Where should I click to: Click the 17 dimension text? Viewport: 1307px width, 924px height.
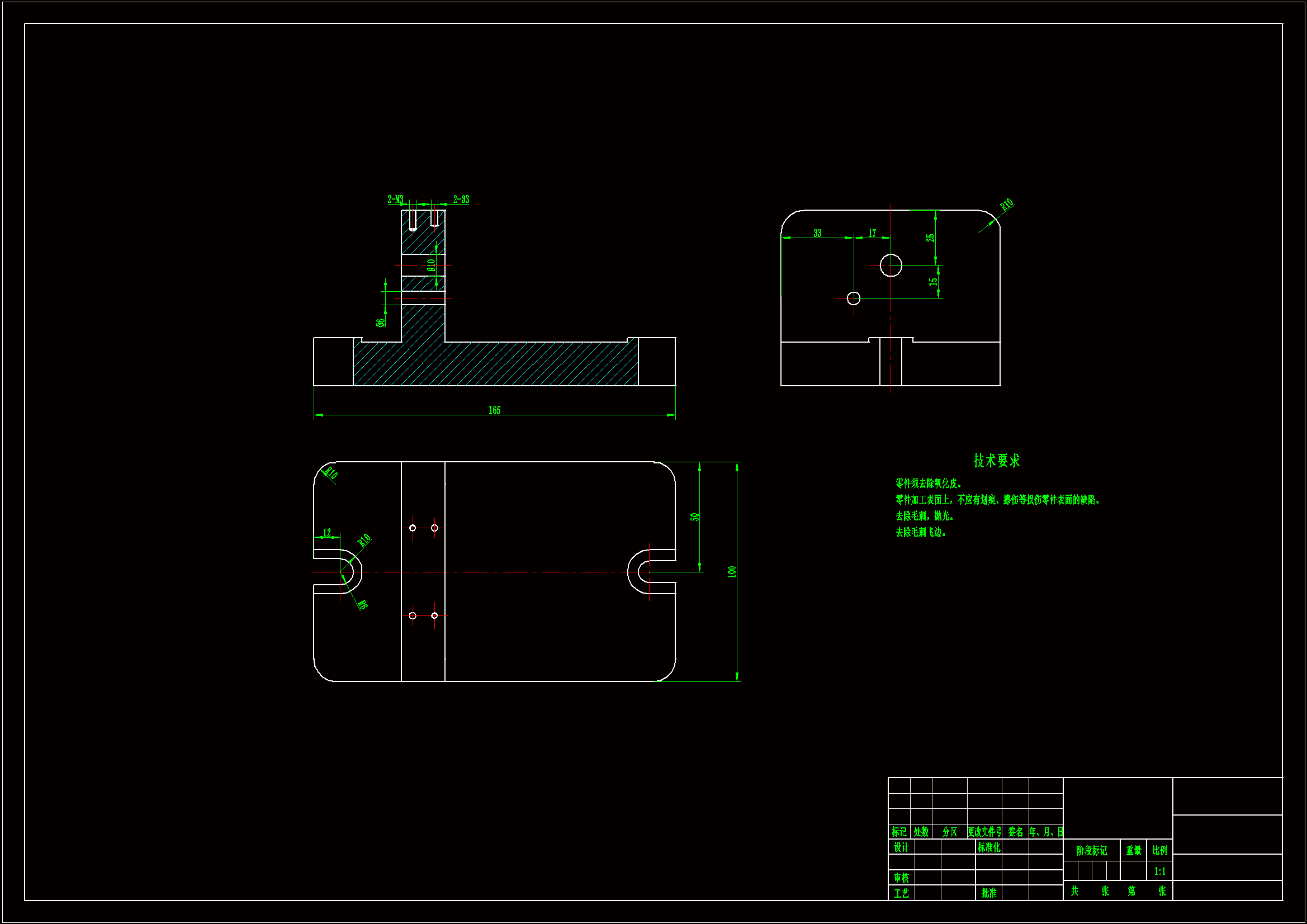(872, 234)
